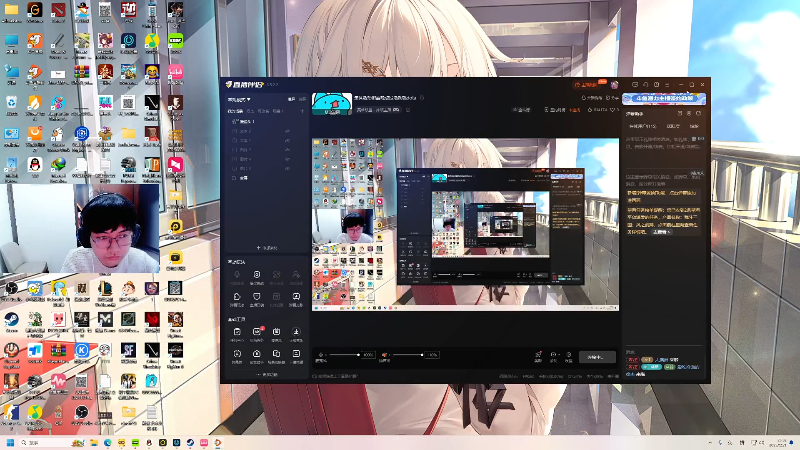Switch to last tab in chat panel
The height and width of the screenshot is (450, 800).
coord(694,126)
